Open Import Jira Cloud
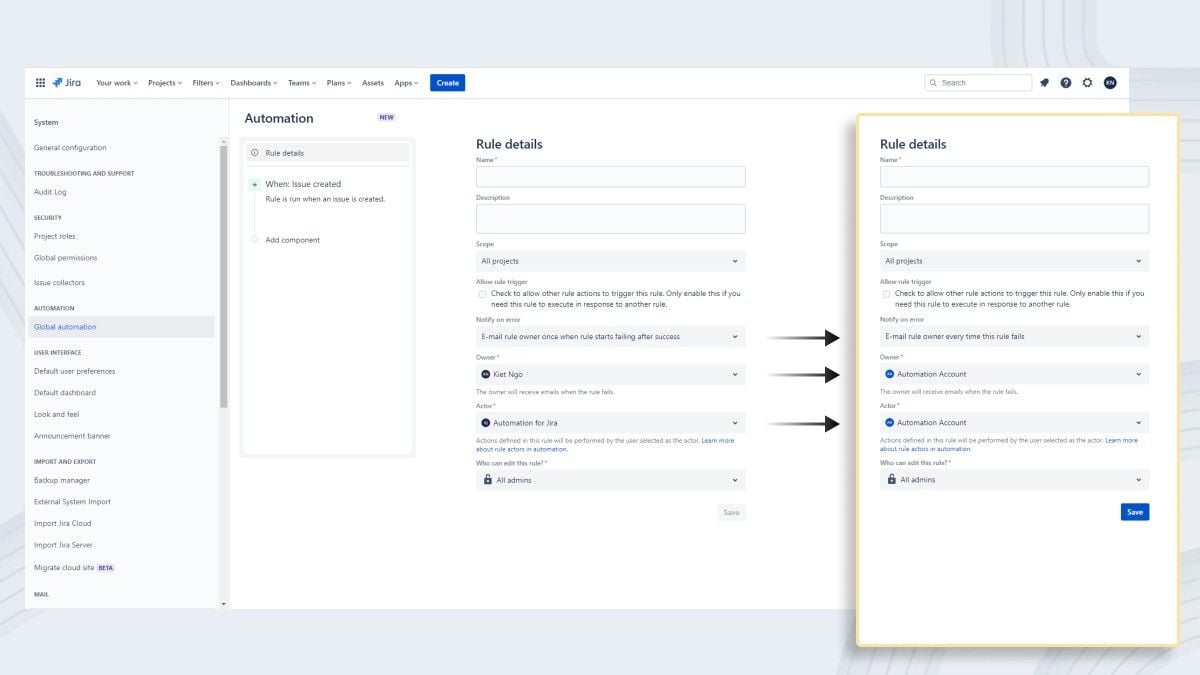The image size is (1200, 675). click(x=63, y=523)
